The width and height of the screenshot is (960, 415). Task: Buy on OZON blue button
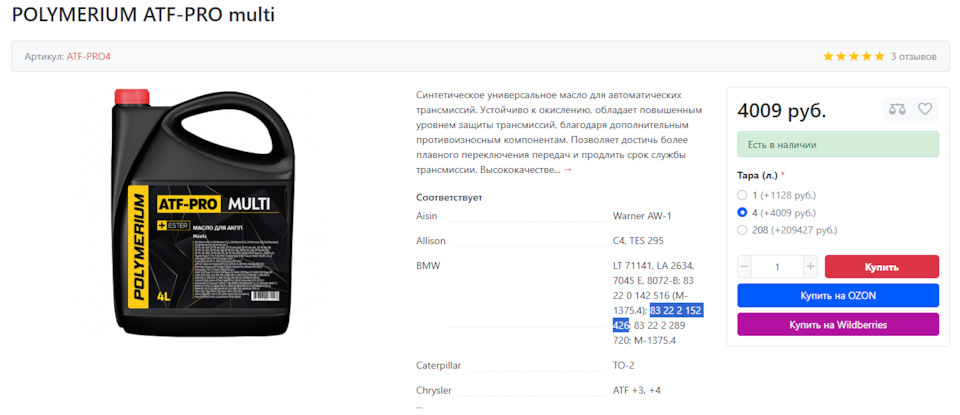coord(838,295)
